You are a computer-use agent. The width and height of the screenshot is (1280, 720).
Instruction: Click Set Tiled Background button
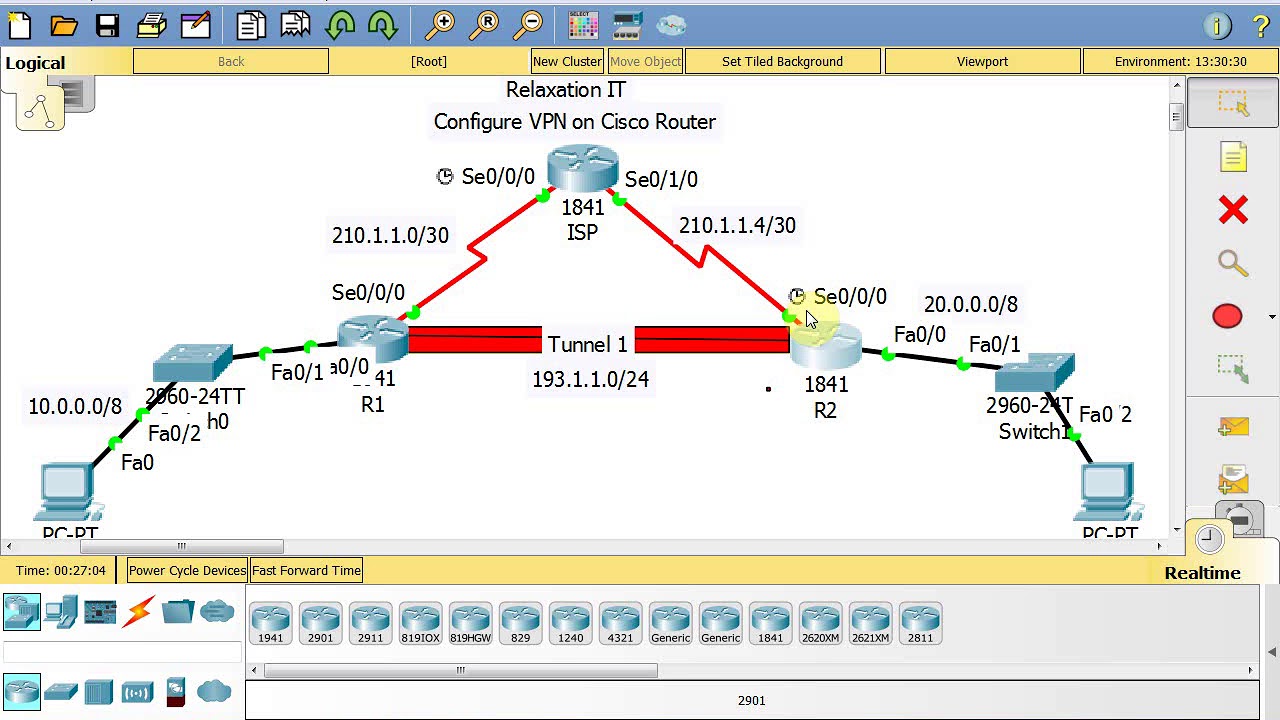click(782, 62)
